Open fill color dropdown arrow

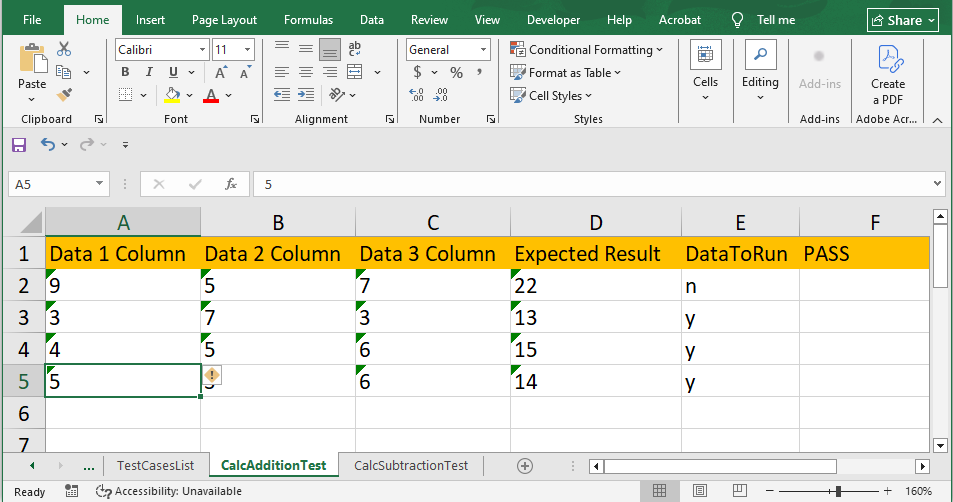(x=190, y=95)
